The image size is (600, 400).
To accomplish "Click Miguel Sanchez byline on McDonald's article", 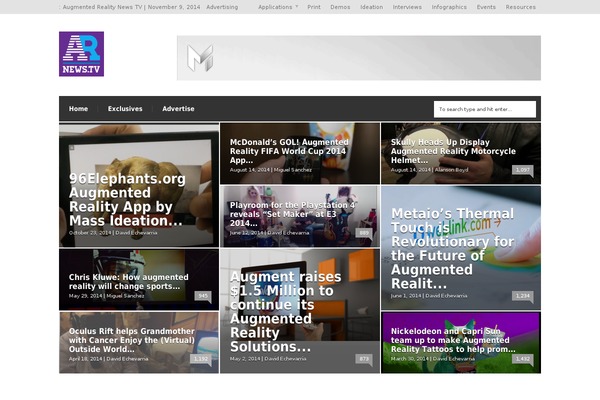I will 293,170.
